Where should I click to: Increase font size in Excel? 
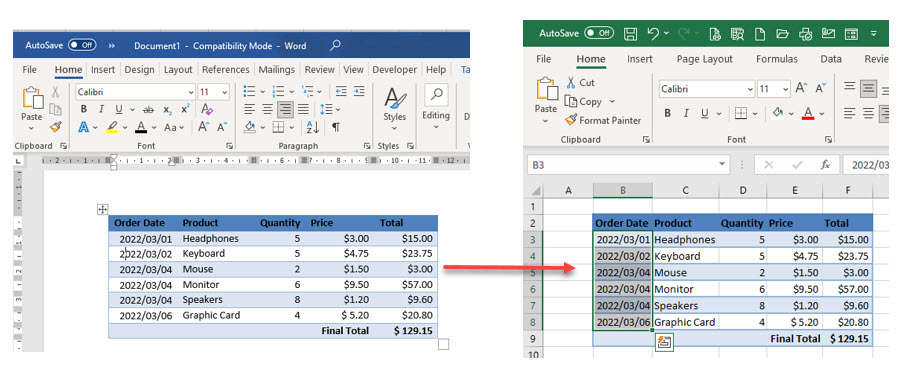click(x=801, y=89)
